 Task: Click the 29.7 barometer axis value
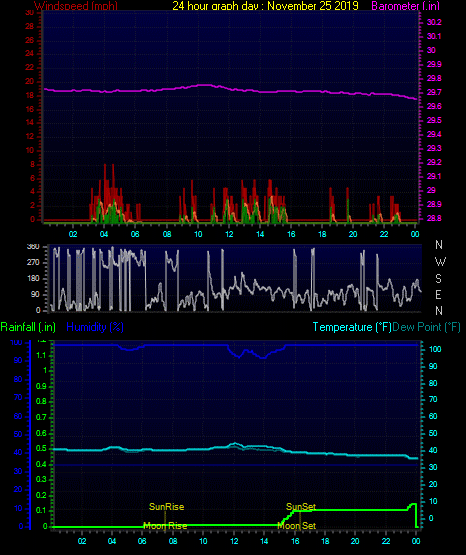pyautogui.click(x=434, y=92)
